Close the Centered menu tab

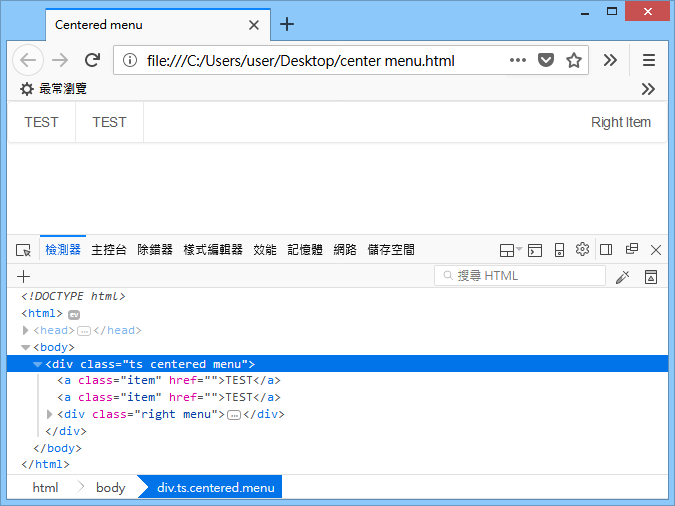pyautogui.click(x=254, y=25)
